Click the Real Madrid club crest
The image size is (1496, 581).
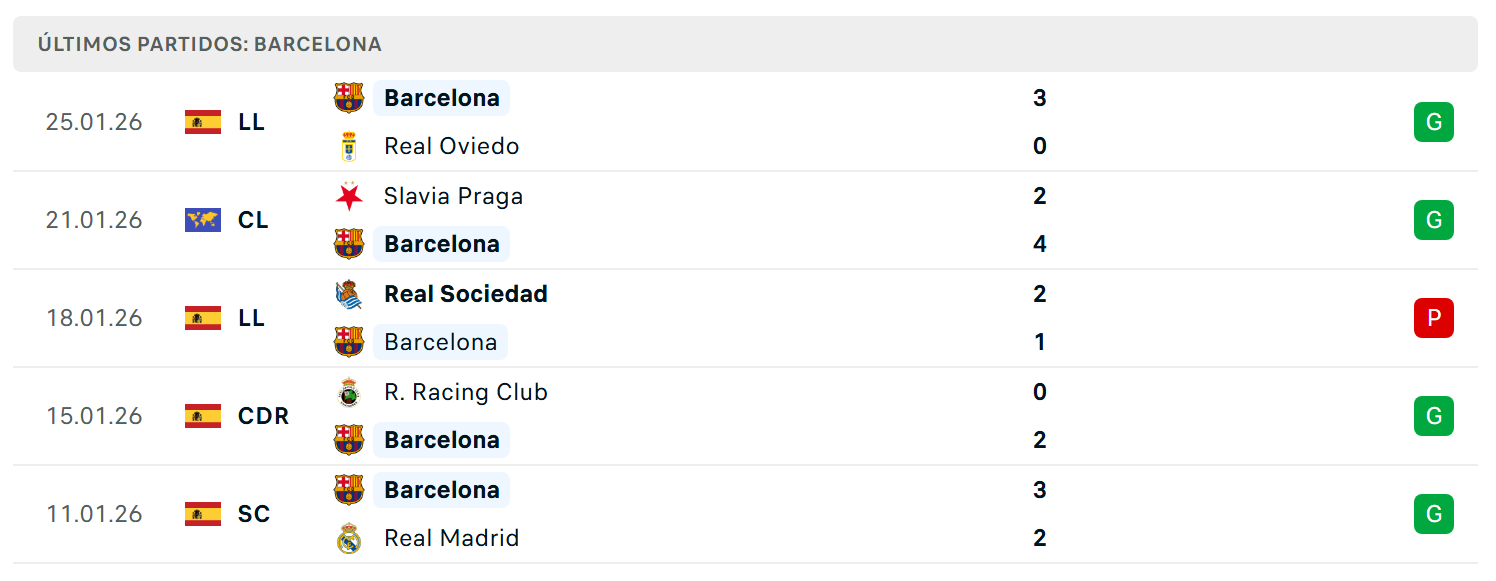pyautogui.click(x=349, y=538)
